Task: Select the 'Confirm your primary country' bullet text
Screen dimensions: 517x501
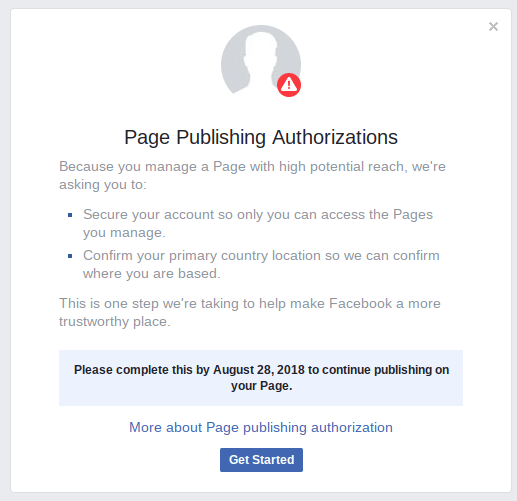Action: point(261,264)
